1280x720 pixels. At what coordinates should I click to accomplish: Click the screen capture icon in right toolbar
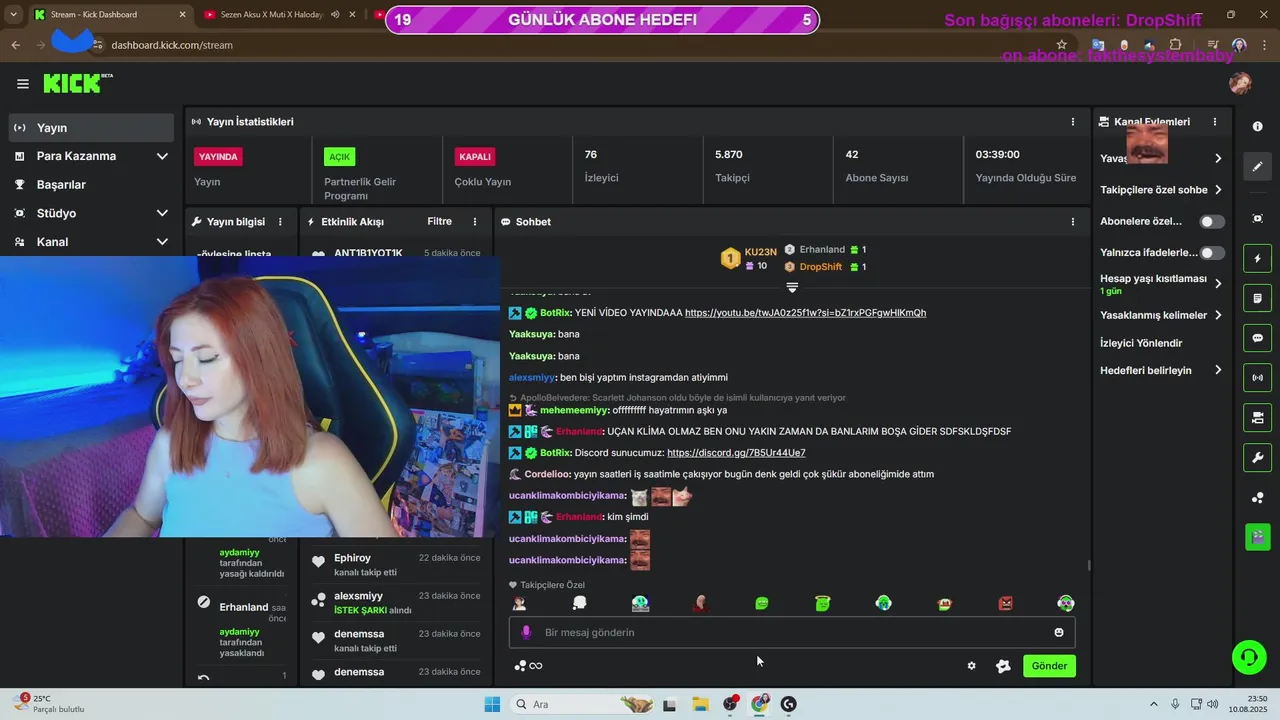[1257, 219]
